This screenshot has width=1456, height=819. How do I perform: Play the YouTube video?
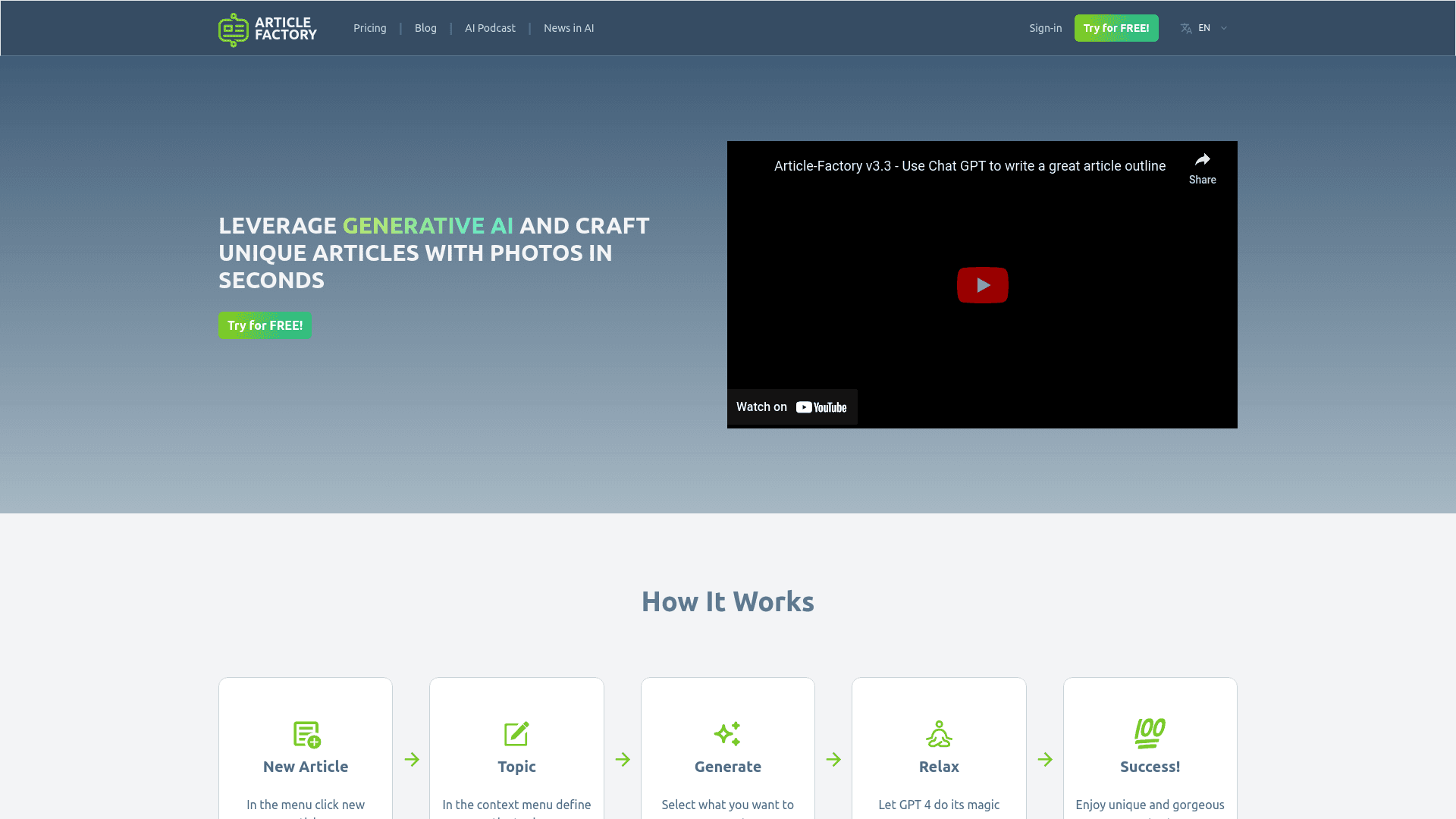pyautogui.click(x=982, y=285)
